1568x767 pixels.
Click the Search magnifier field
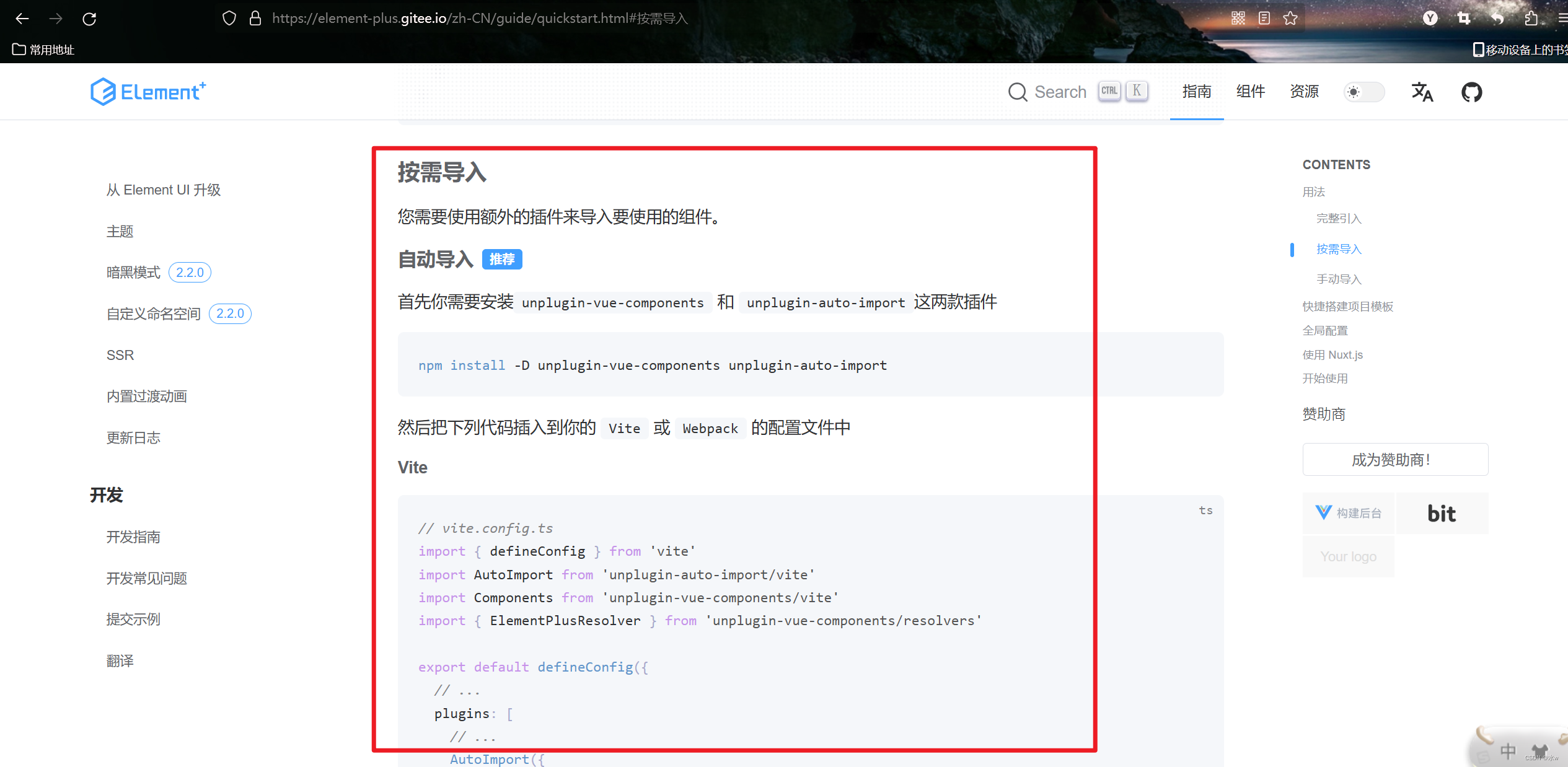(x=1078, y=92)
